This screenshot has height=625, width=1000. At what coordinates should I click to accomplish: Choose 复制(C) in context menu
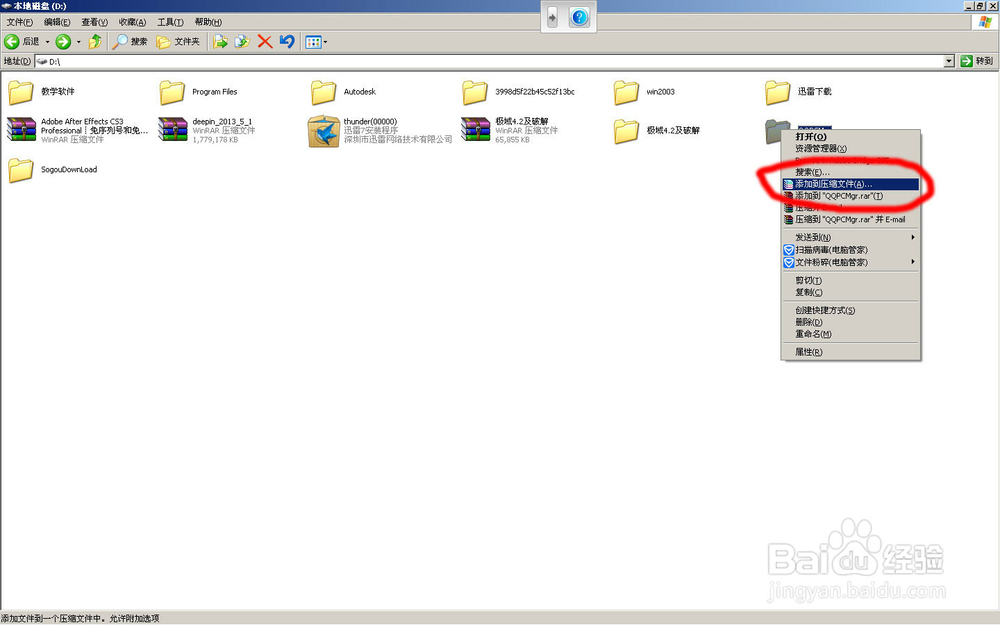pyautogui.click(x=851, y=292)
